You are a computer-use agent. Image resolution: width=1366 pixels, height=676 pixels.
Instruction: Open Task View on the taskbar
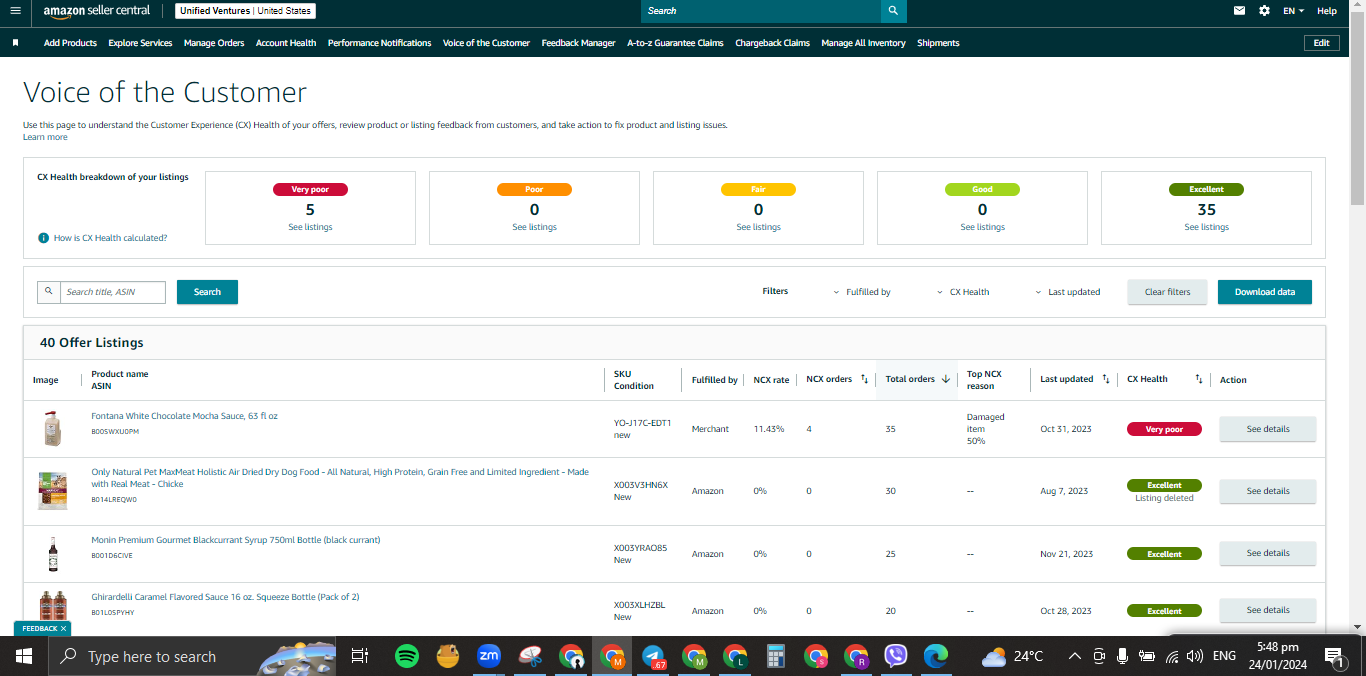[x=360, y=656]
